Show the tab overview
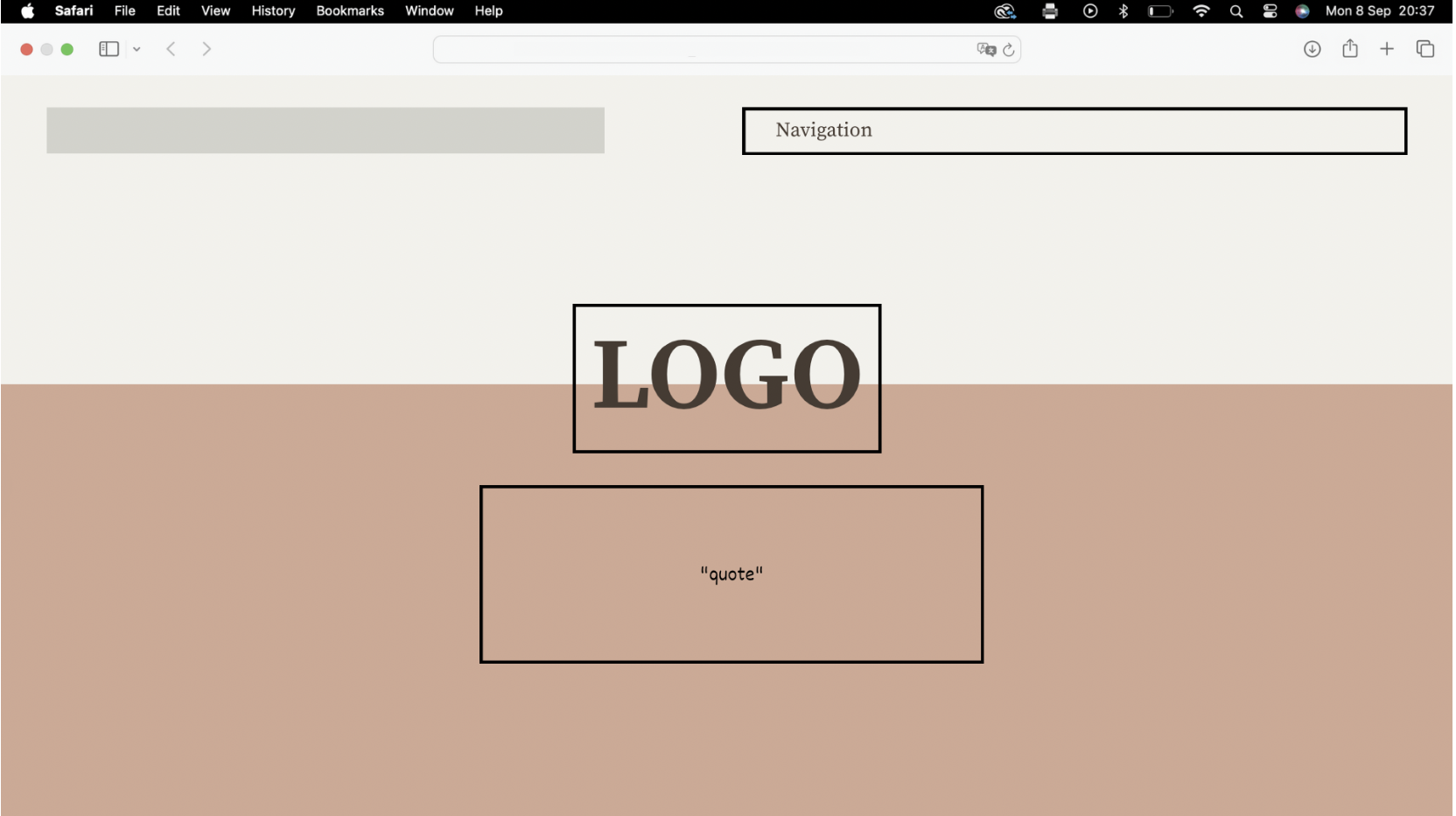The width and height of the screenshot is (1456, 816). click(1425, 49)
